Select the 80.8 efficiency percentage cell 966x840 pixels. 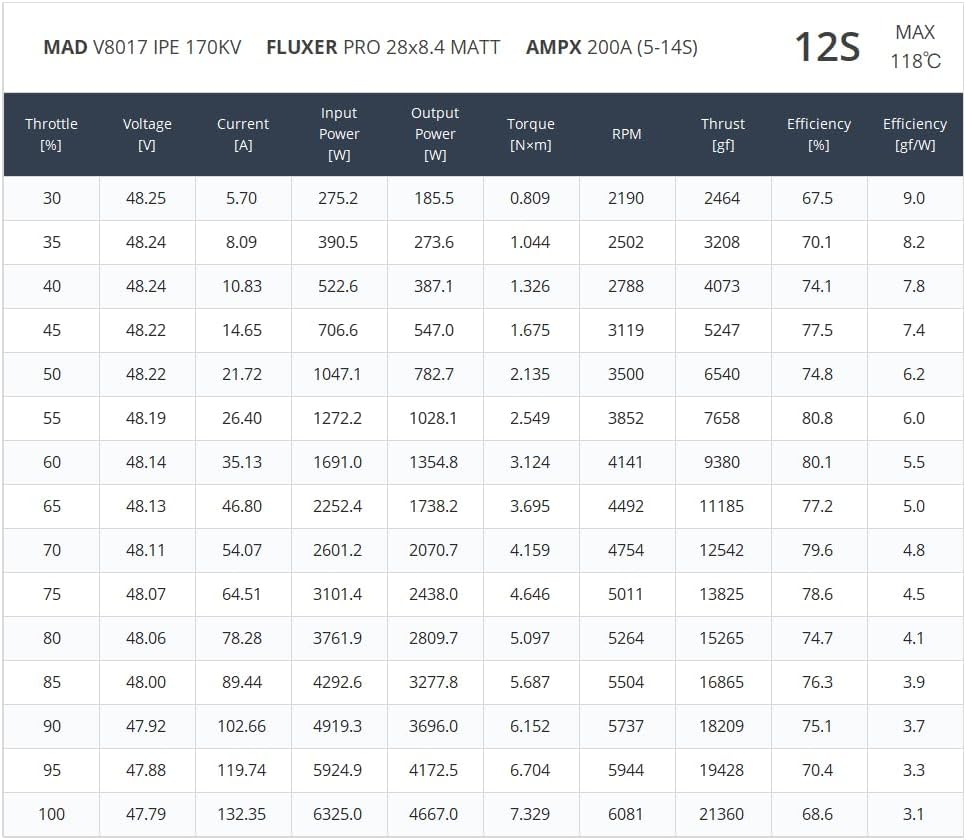817,418
